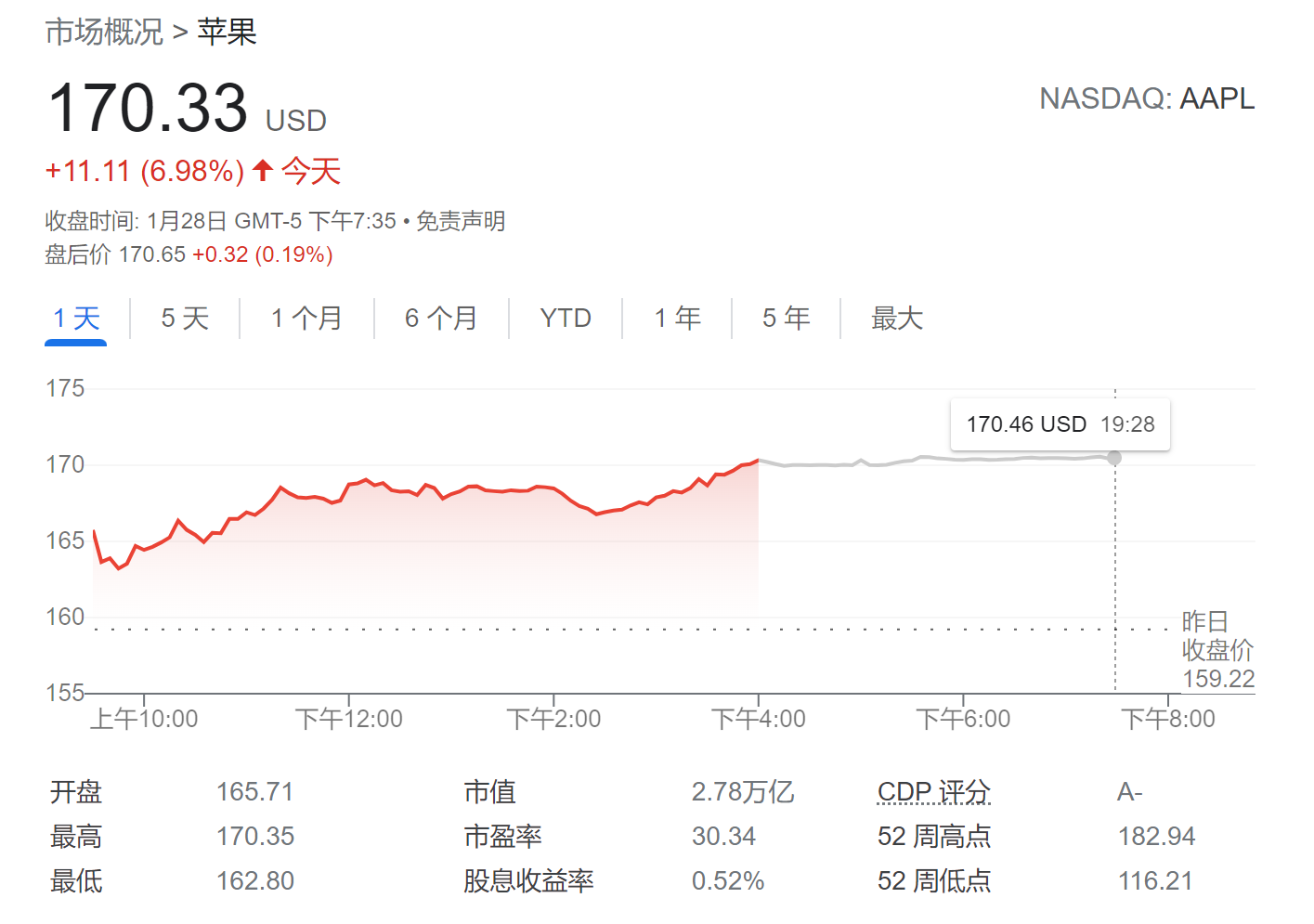Click the 昨日收盘价 159.22 label
1314x924 pixels.
tap(1217, 650)
